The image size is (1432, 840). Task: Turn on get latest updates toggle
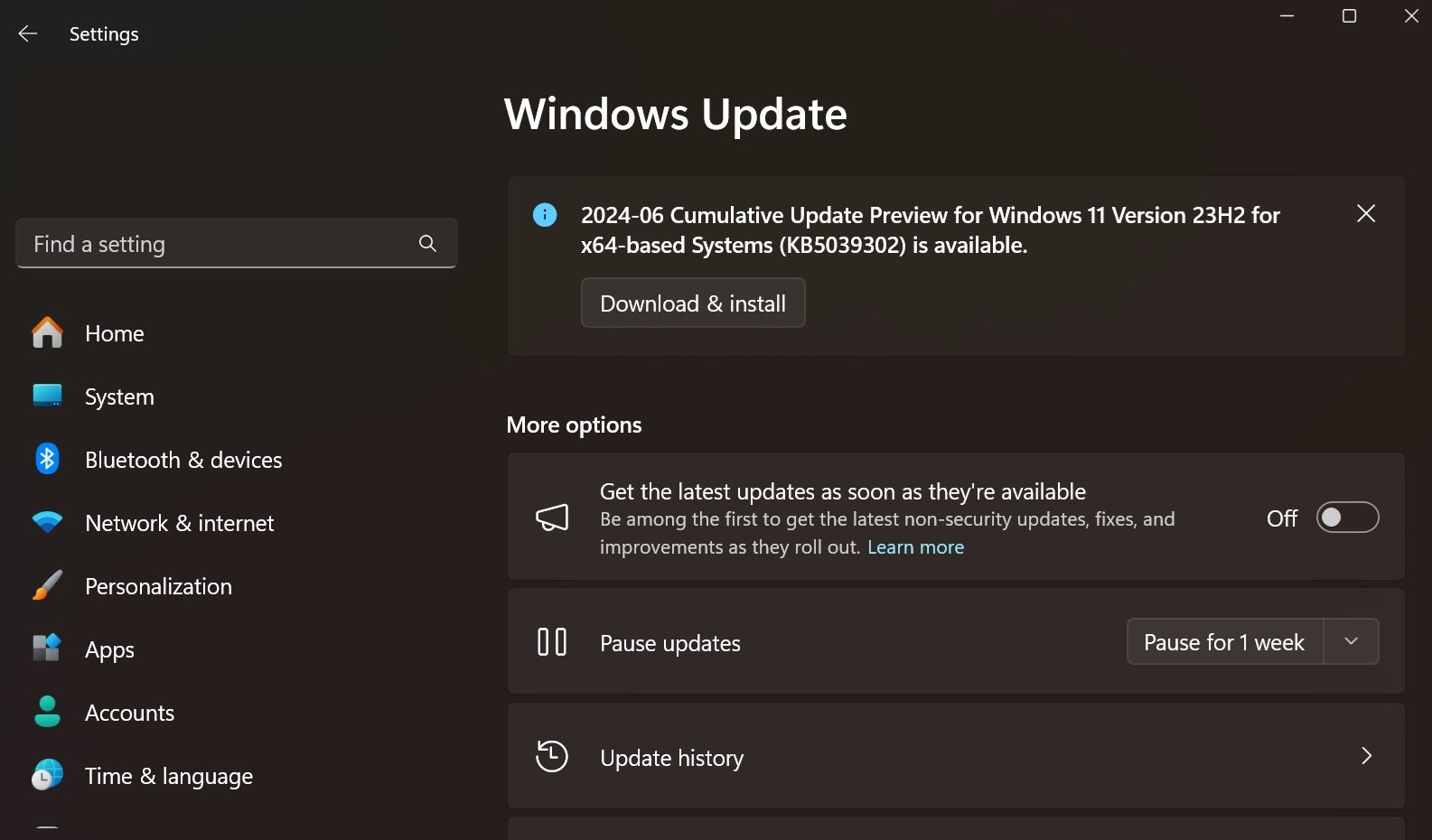pyautogui.click(x=1347, y=518)
